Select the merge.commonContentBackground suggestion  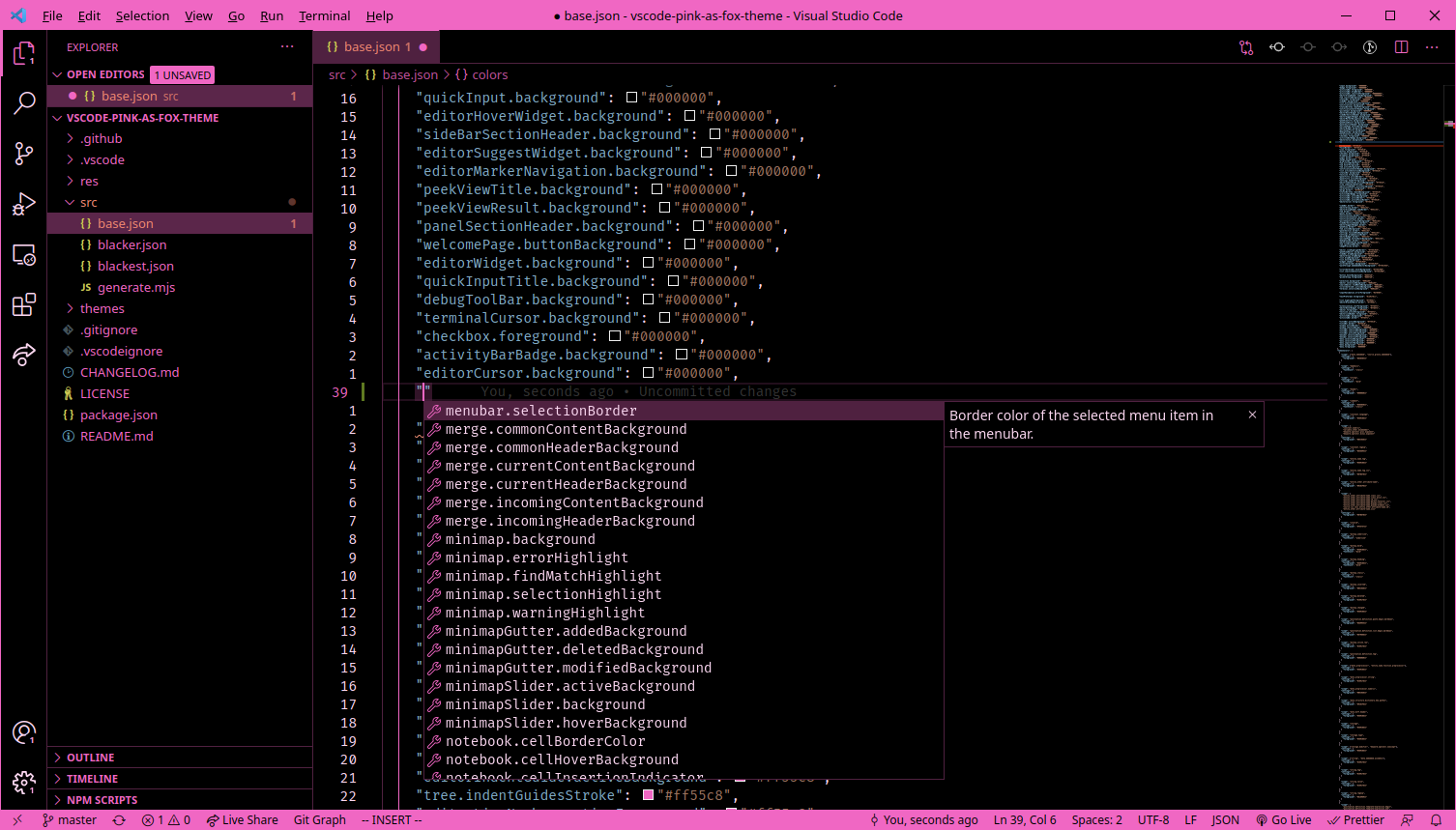coord(684,429)
